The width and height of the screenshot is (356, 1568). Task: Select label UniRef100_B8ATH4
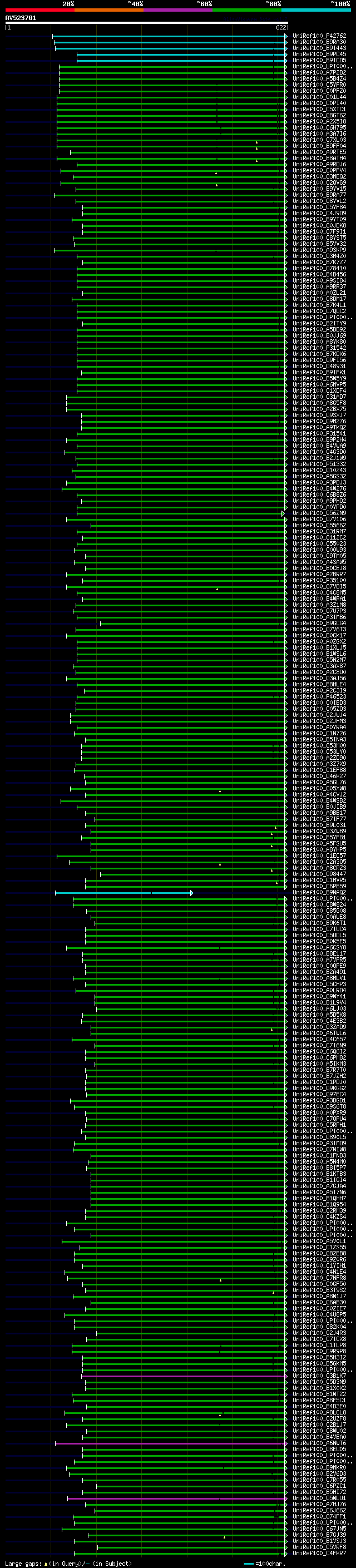click(319, 159)
